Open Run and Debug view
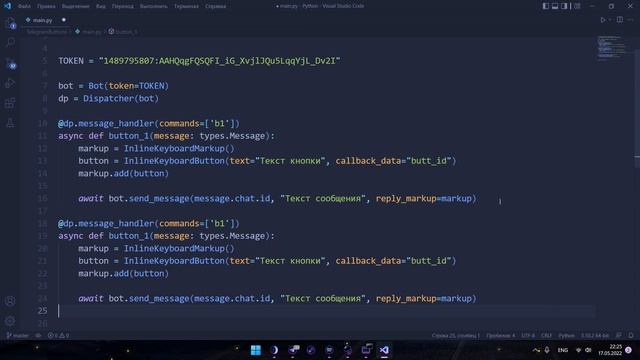Viewport: 640px width, 360px height. 10,83
